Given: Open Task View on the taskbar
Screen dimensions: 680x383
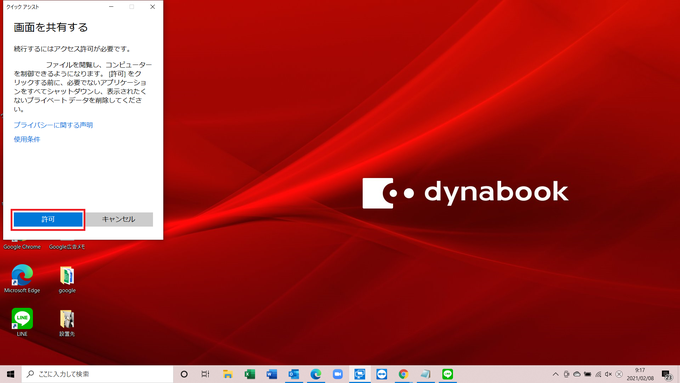Looking at the screenshot, I should [x=206, y=374].
